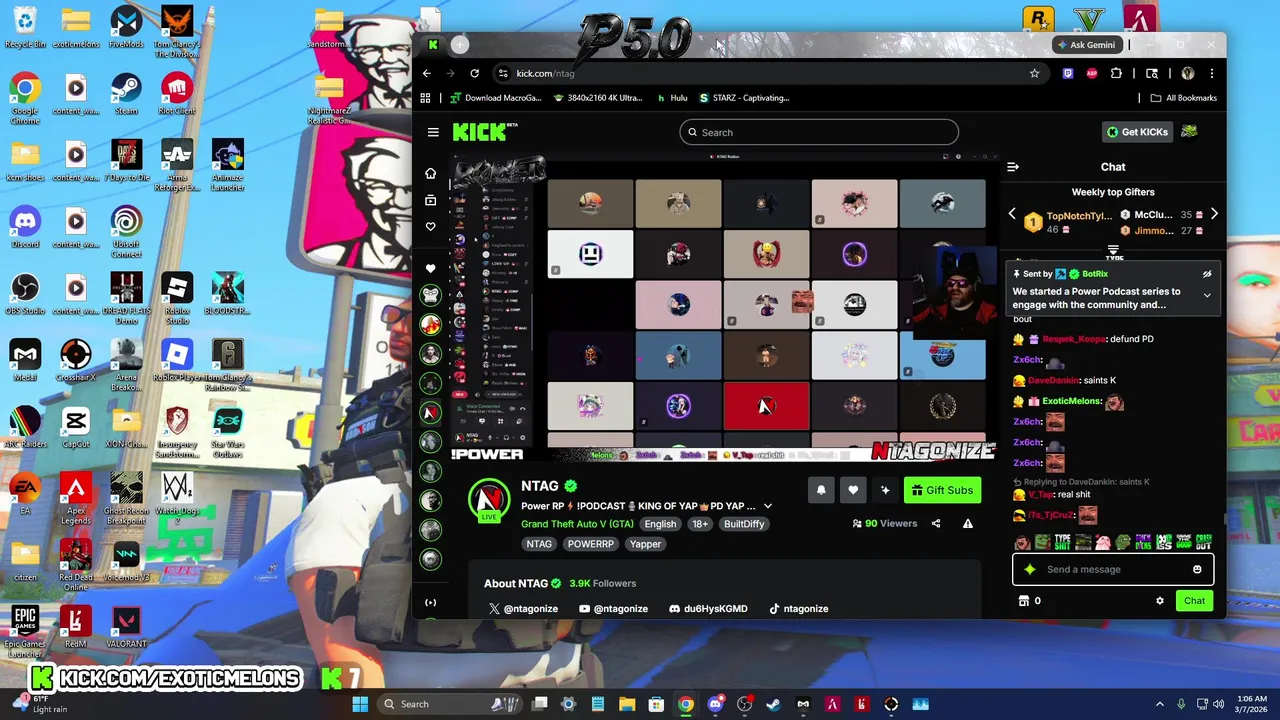Open the channel points shop icon
Image resolution: width=1280 pixels, height=720 pixels.
[x=1023, y=601]
